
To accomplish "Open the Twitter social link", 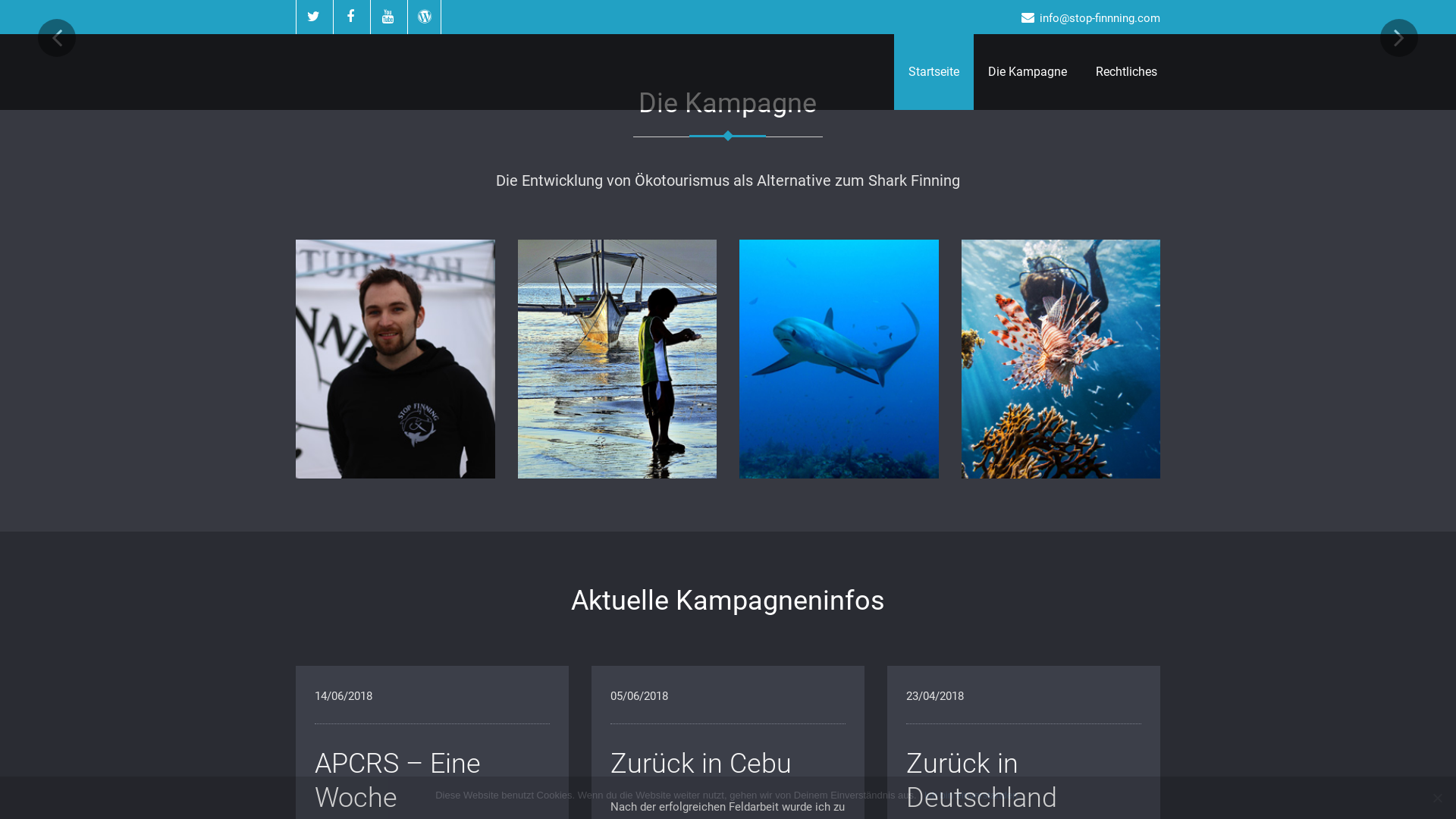I will click(x=314, y=17).
